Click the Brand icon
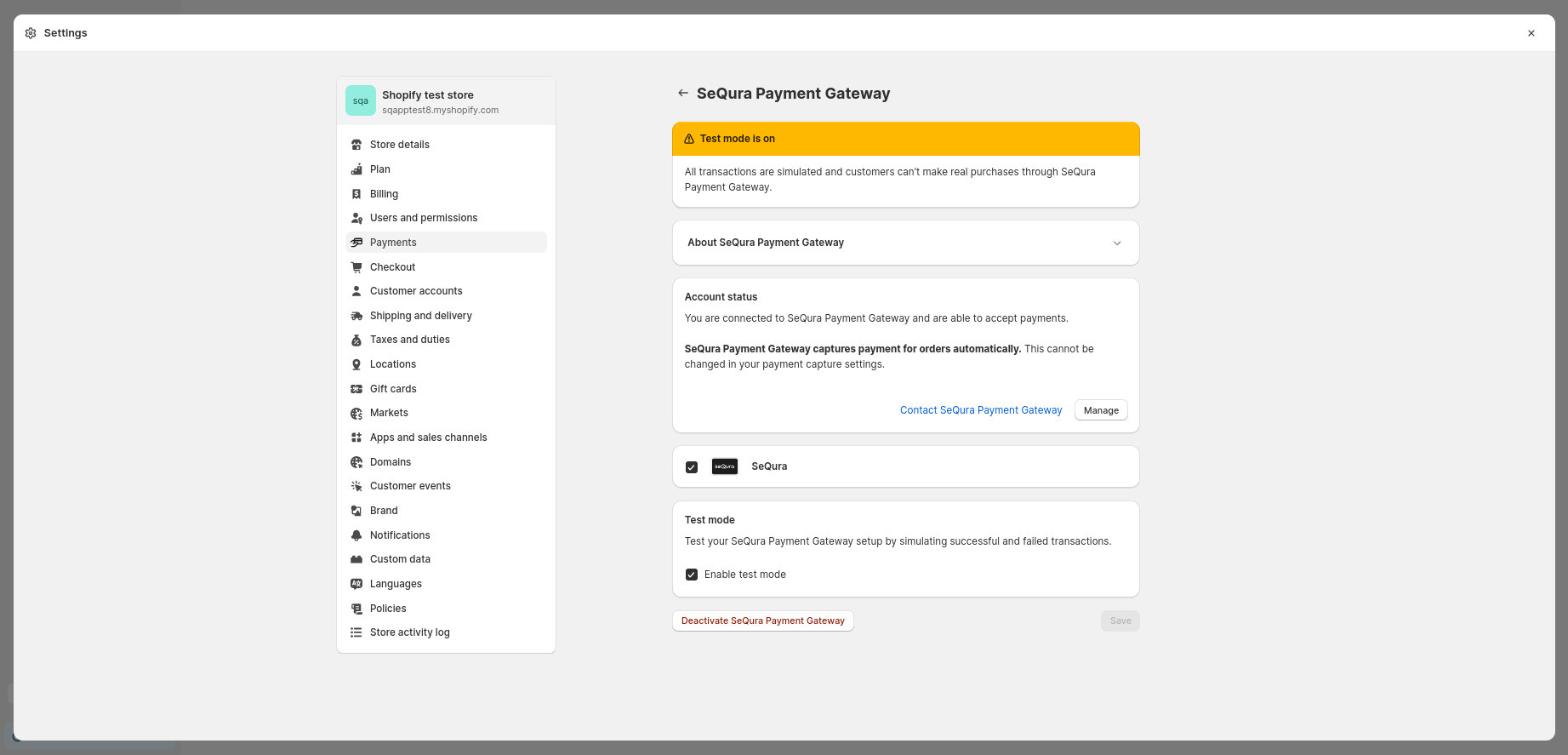 click(356, 511)
